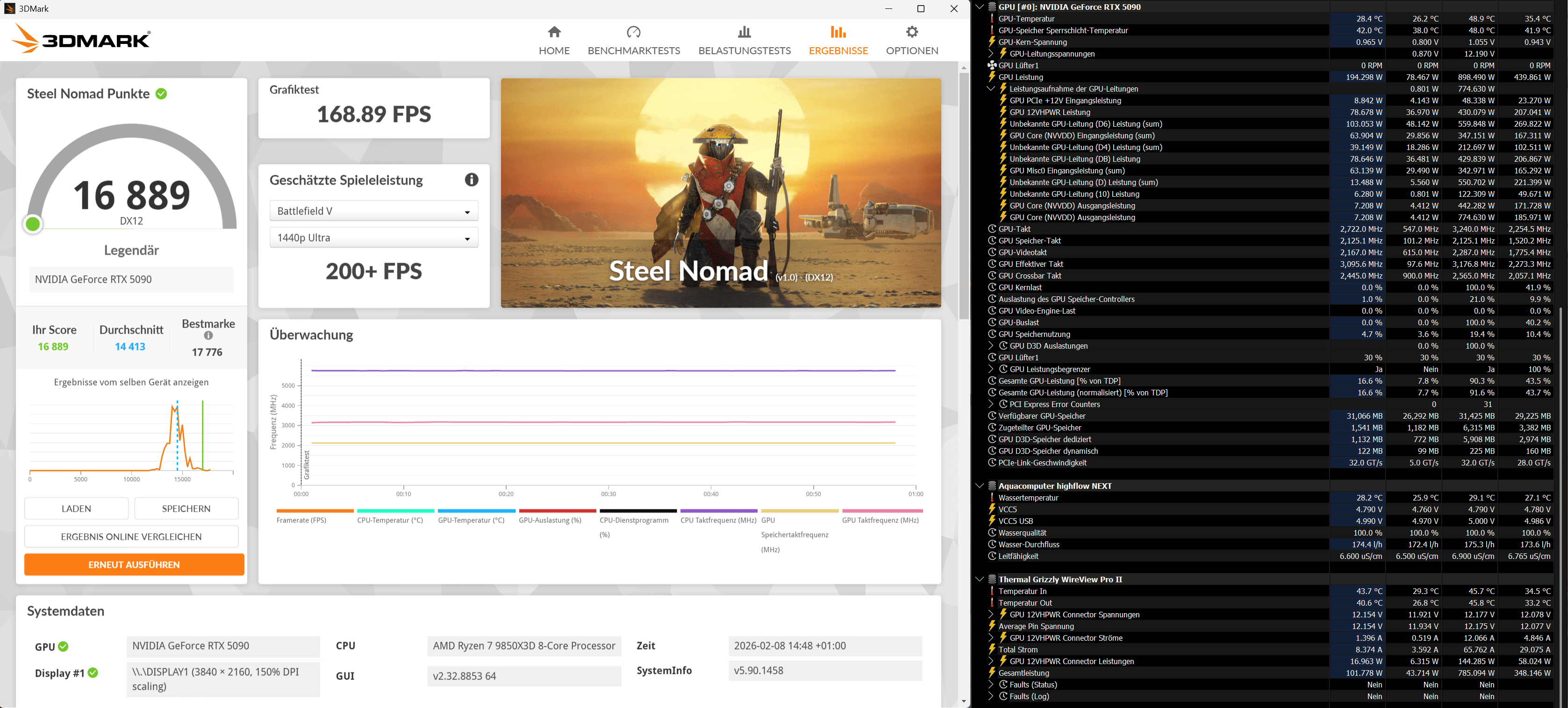Open Optionen via the gear icon
Viewport: 1568px width, 708px height.
(x=911, y=32)
